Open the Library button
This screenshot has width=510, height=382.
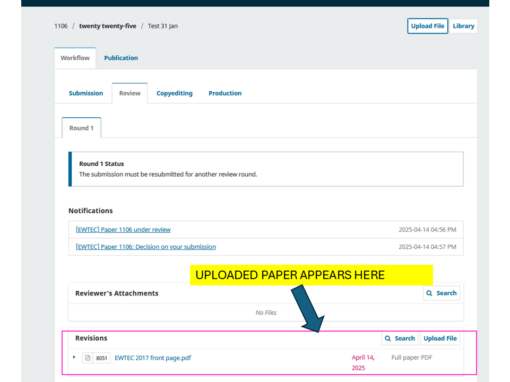click(463, 26)
